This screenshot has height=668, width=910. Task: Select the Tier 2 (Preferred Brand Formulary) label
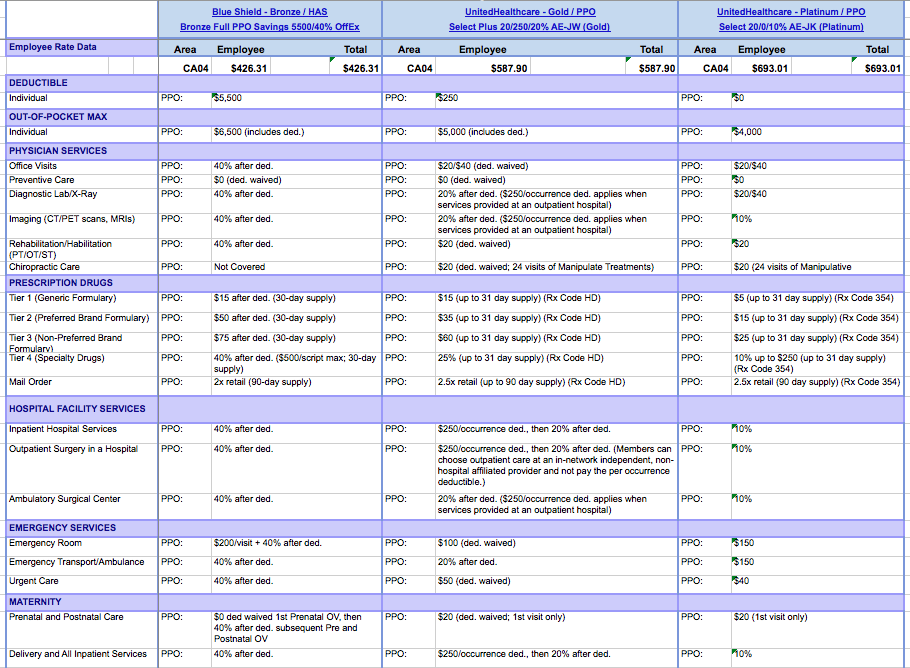82,322
